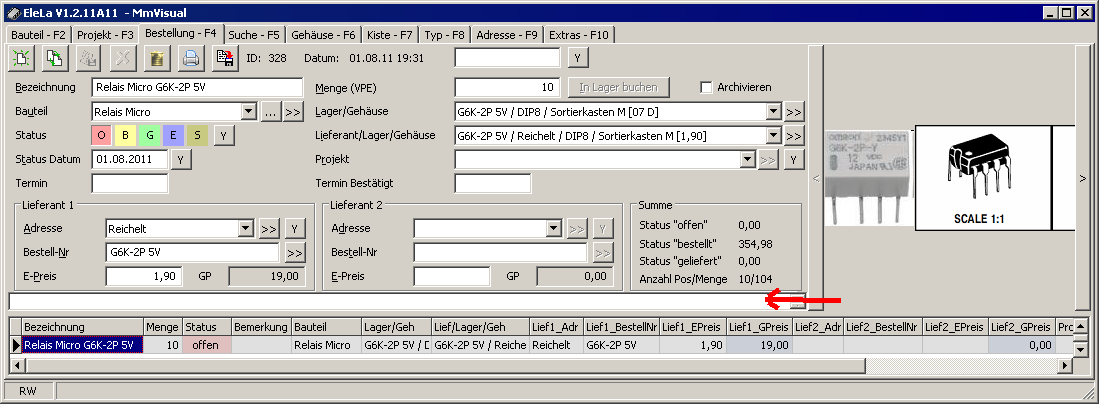Viewport: 1099px width, 404px height.
Task: Click the >> button next to Bauteil
Action: 293,112
